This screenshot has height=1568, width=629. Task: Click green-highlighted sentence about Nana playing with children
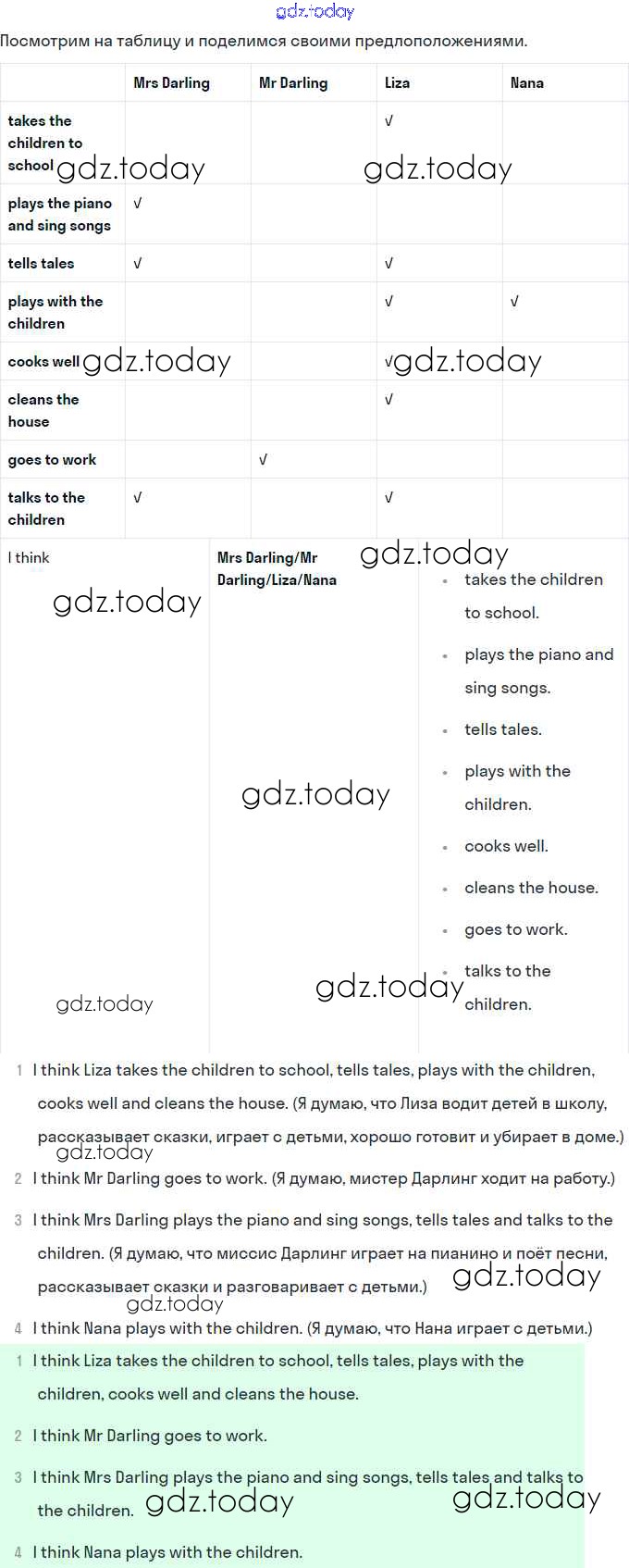point(167,1552)
